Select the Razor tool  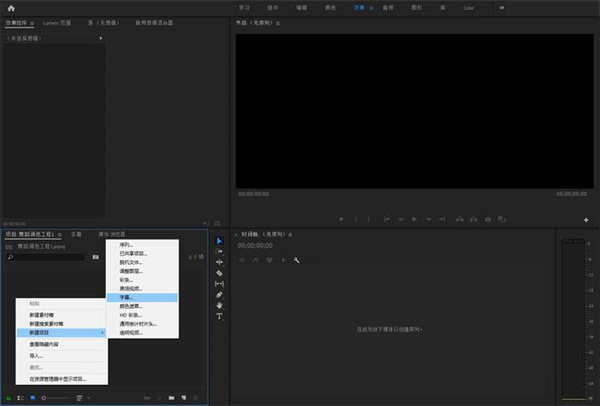(x=219, y=272)
